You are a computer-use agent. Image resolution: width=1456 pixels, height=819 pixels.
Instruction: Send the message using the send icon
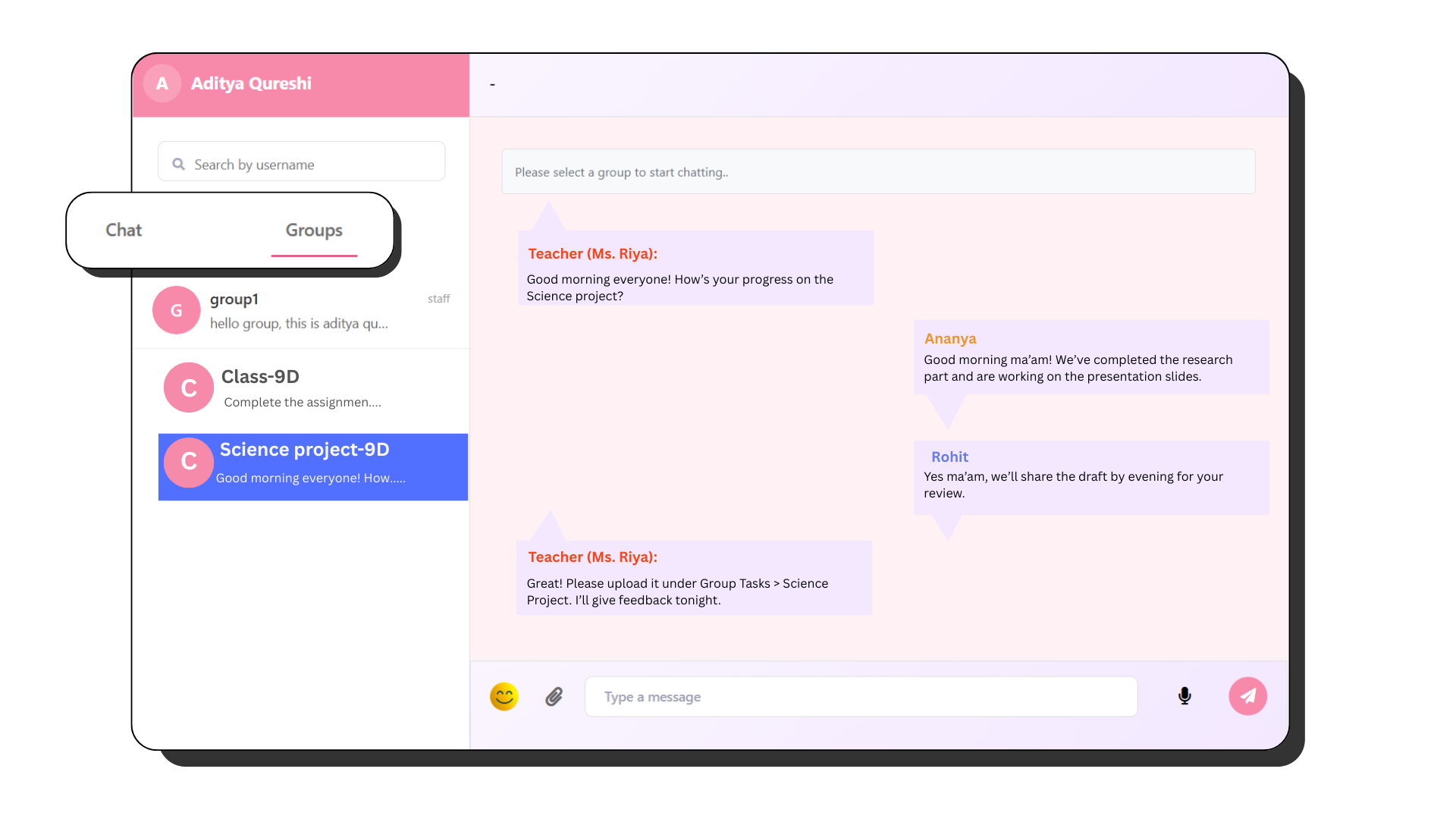tap(1248, 696)
